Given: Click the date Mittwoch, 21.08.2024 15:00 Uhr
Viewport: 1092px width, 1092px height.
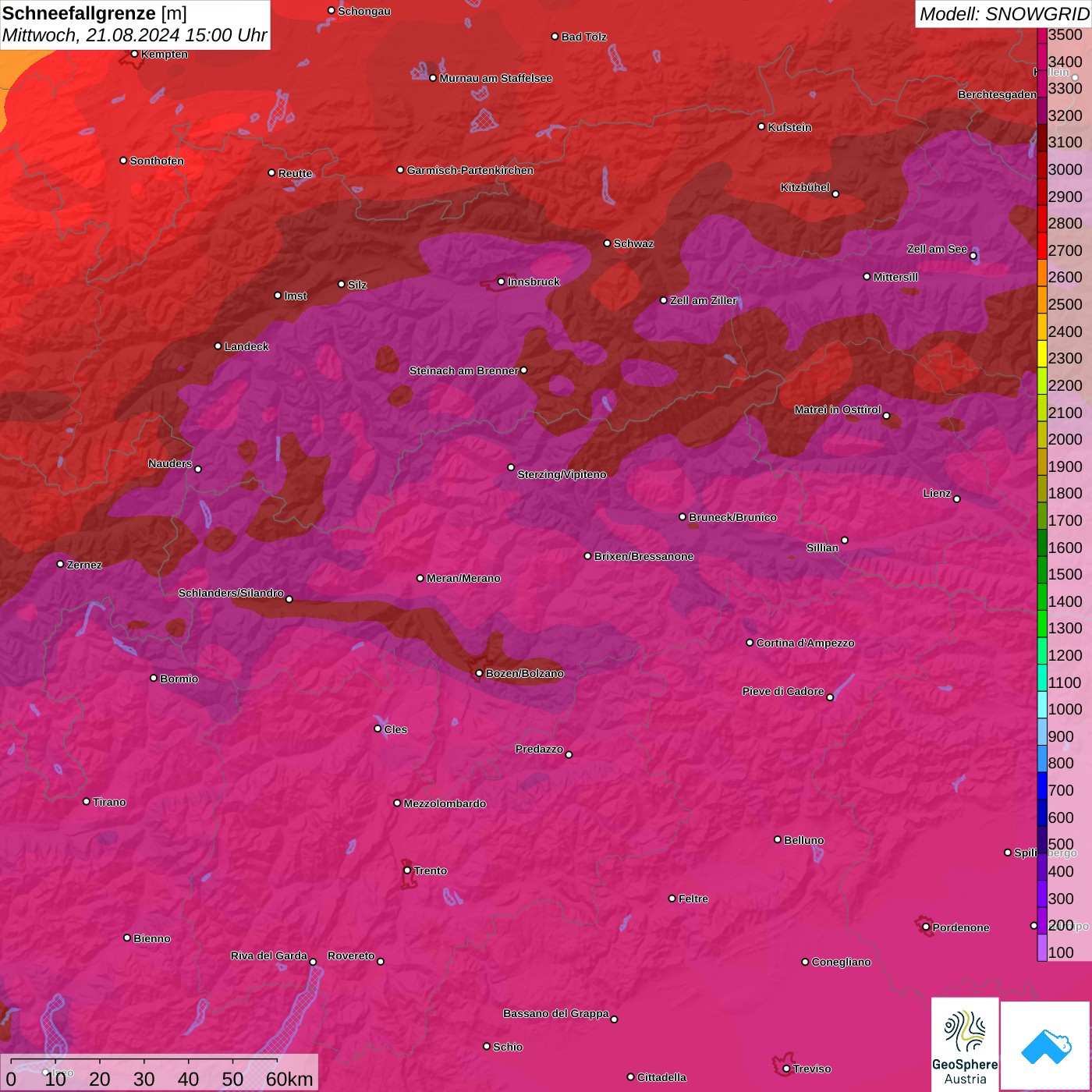Looking at the screenshot, I should [x=134, y=36].
